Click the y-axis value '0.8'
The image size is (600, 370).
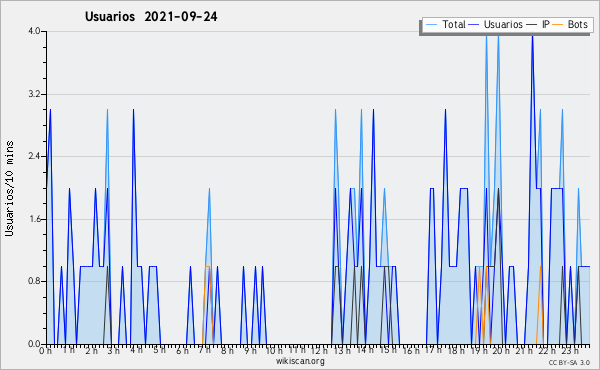coord(34,281)
